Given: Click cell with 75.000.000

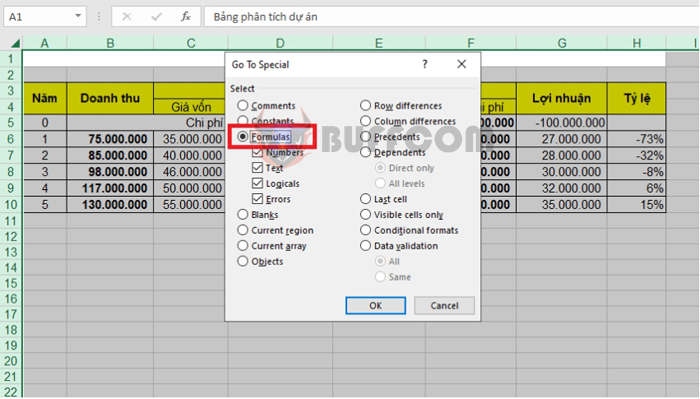Looking at the screenshot, I should tap(110, 139).
